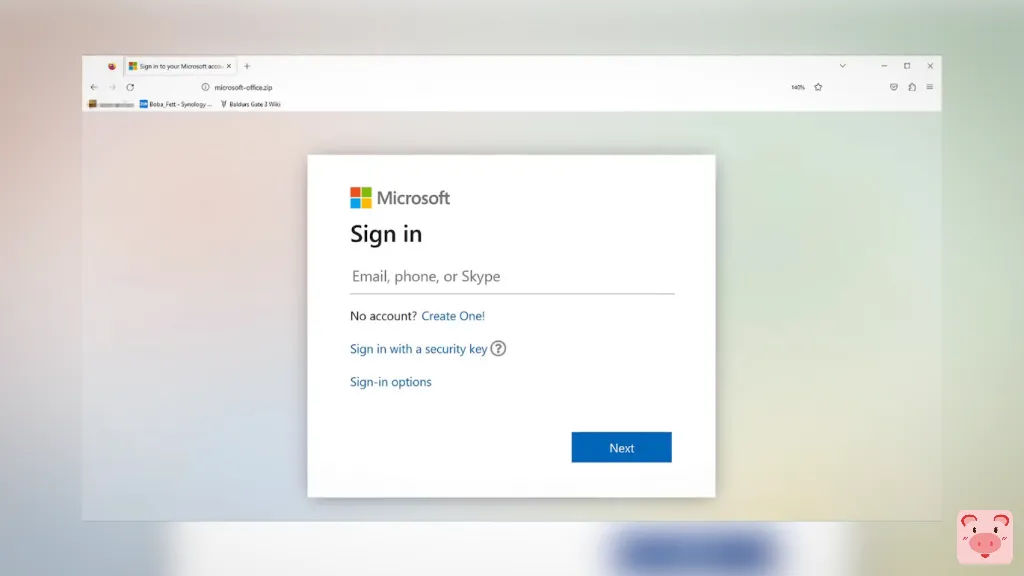
Task: Click the Email, phone, or Skype field
Action: click(x=512, y=276)
